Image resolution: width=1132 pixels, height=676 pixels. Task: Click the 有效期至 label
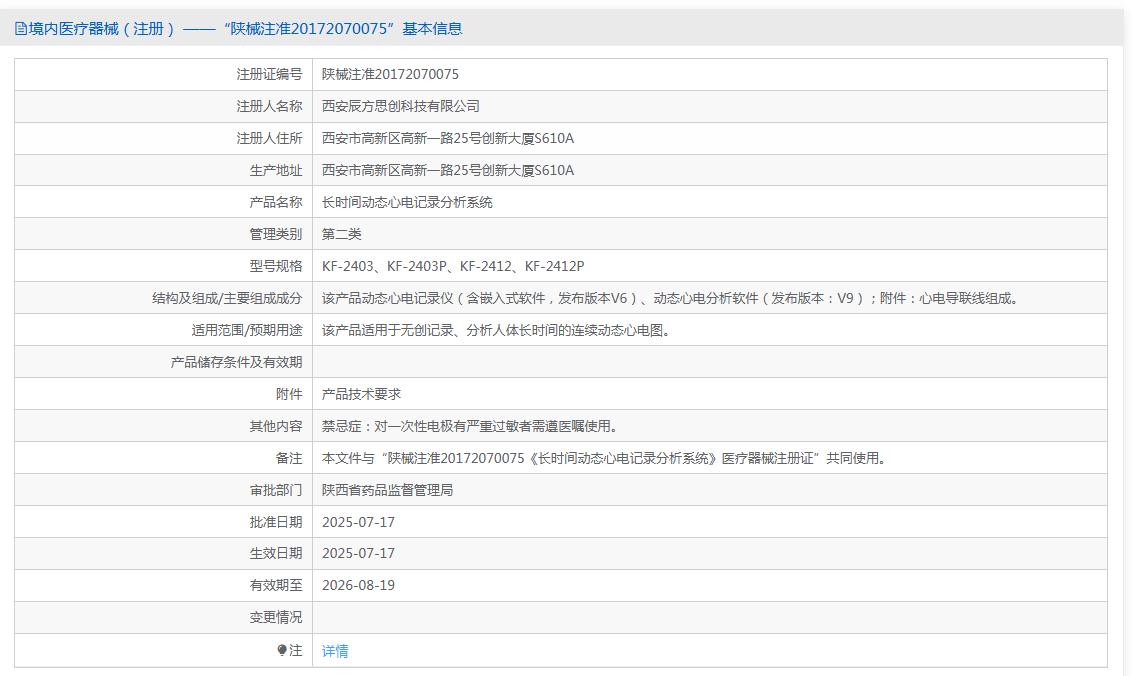276,585
